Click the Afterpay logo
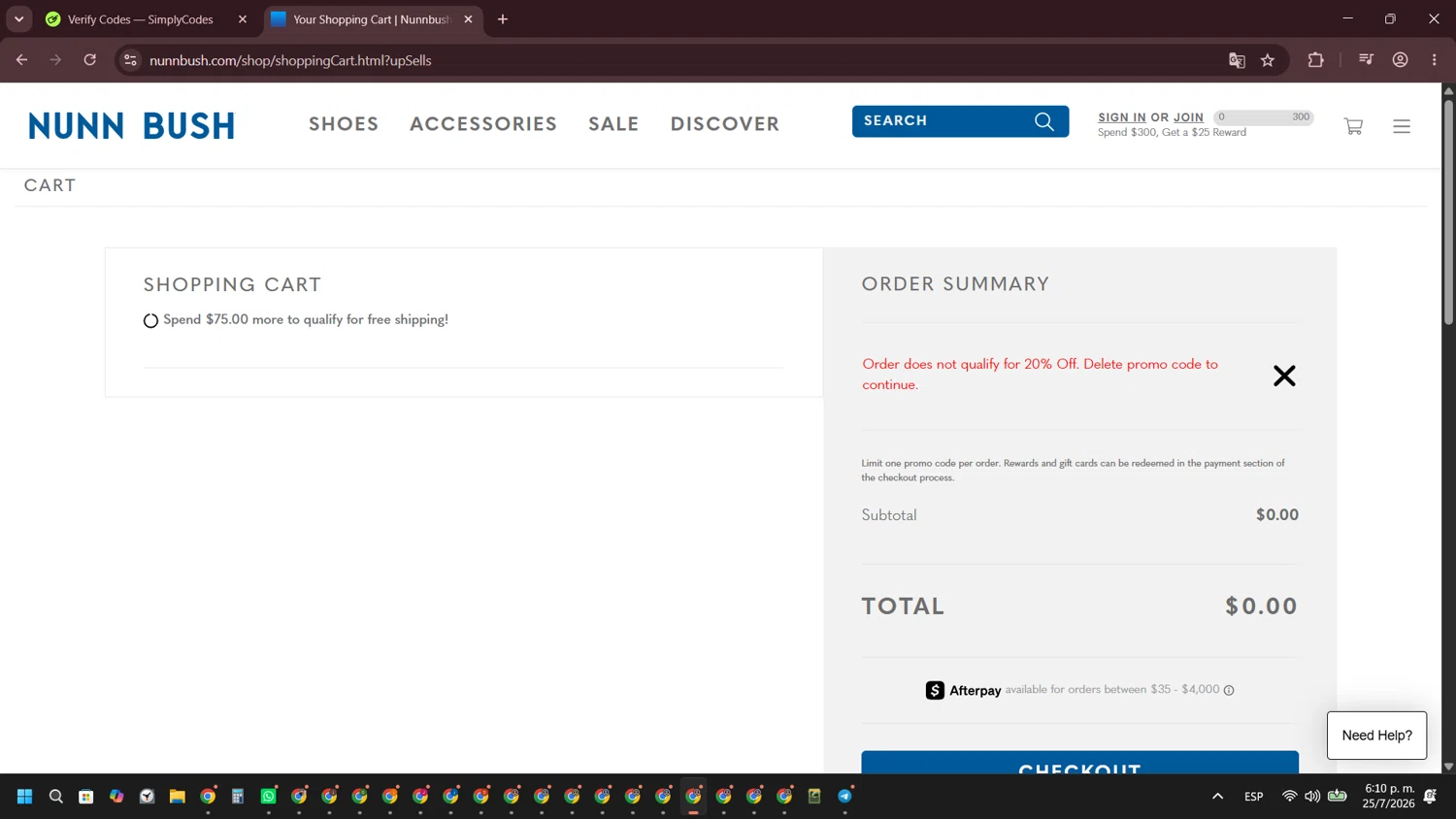 point(963,690)
